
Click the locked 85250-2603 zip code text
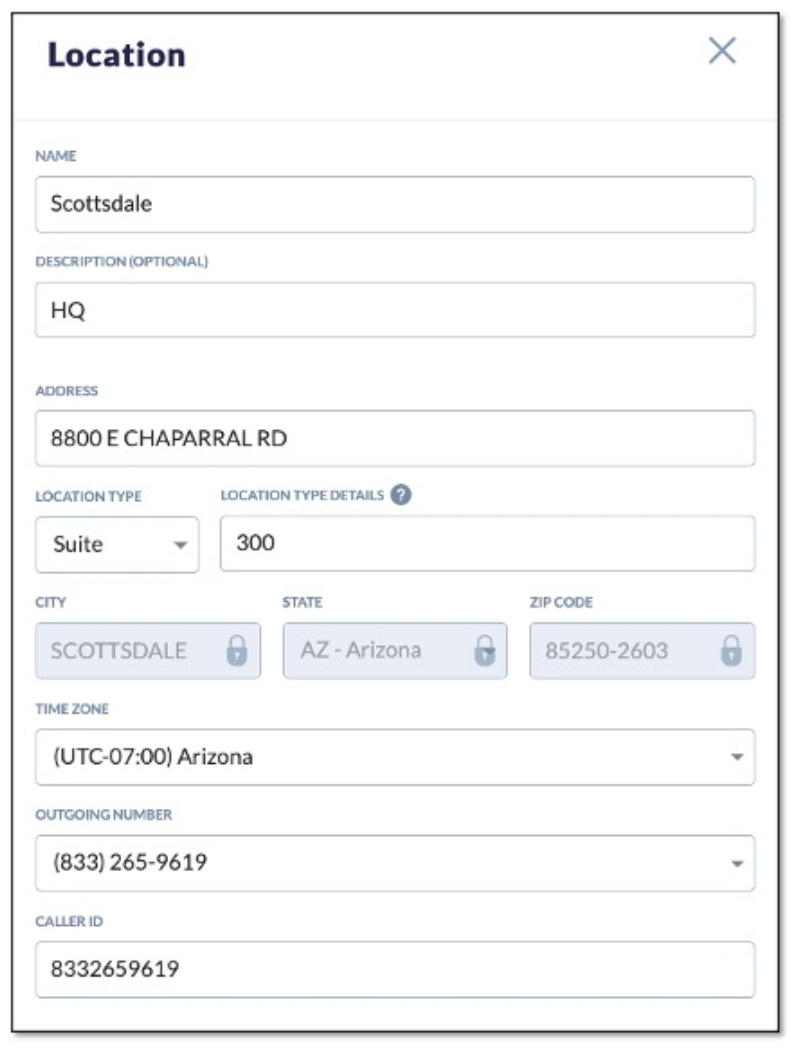[x=606, y=651]
